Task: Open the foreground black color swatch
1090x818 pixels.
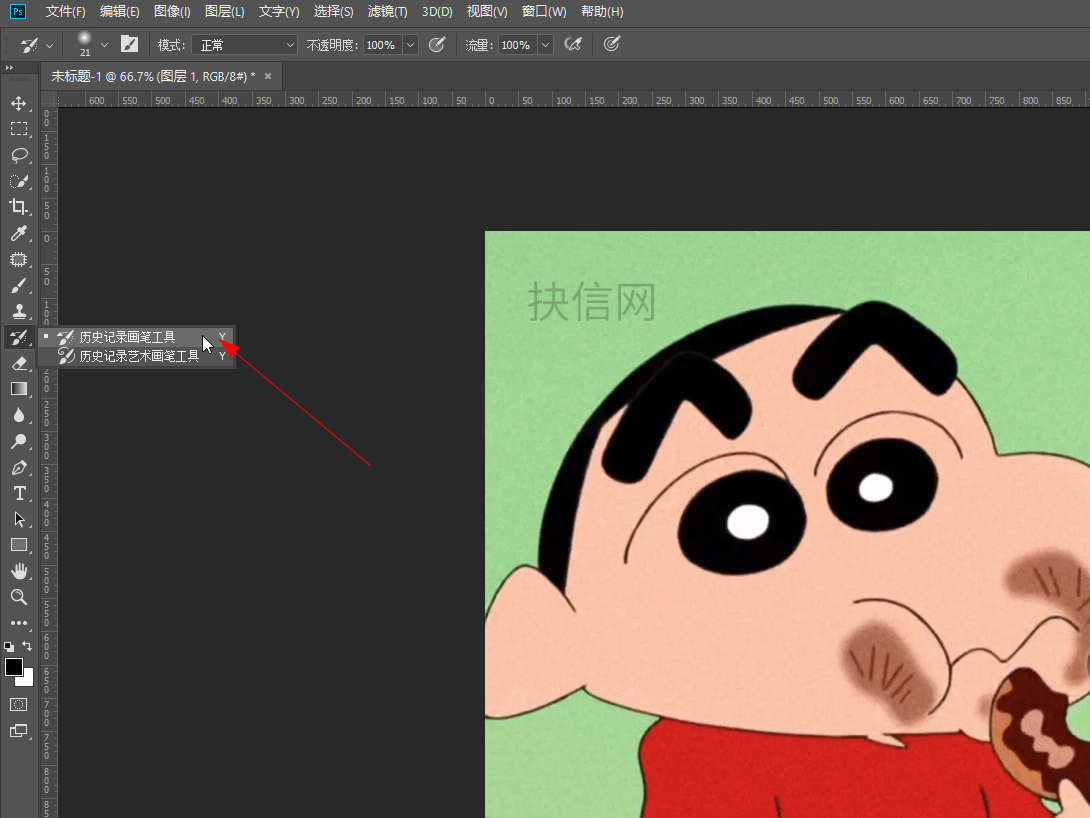Action: click(13, 666)
